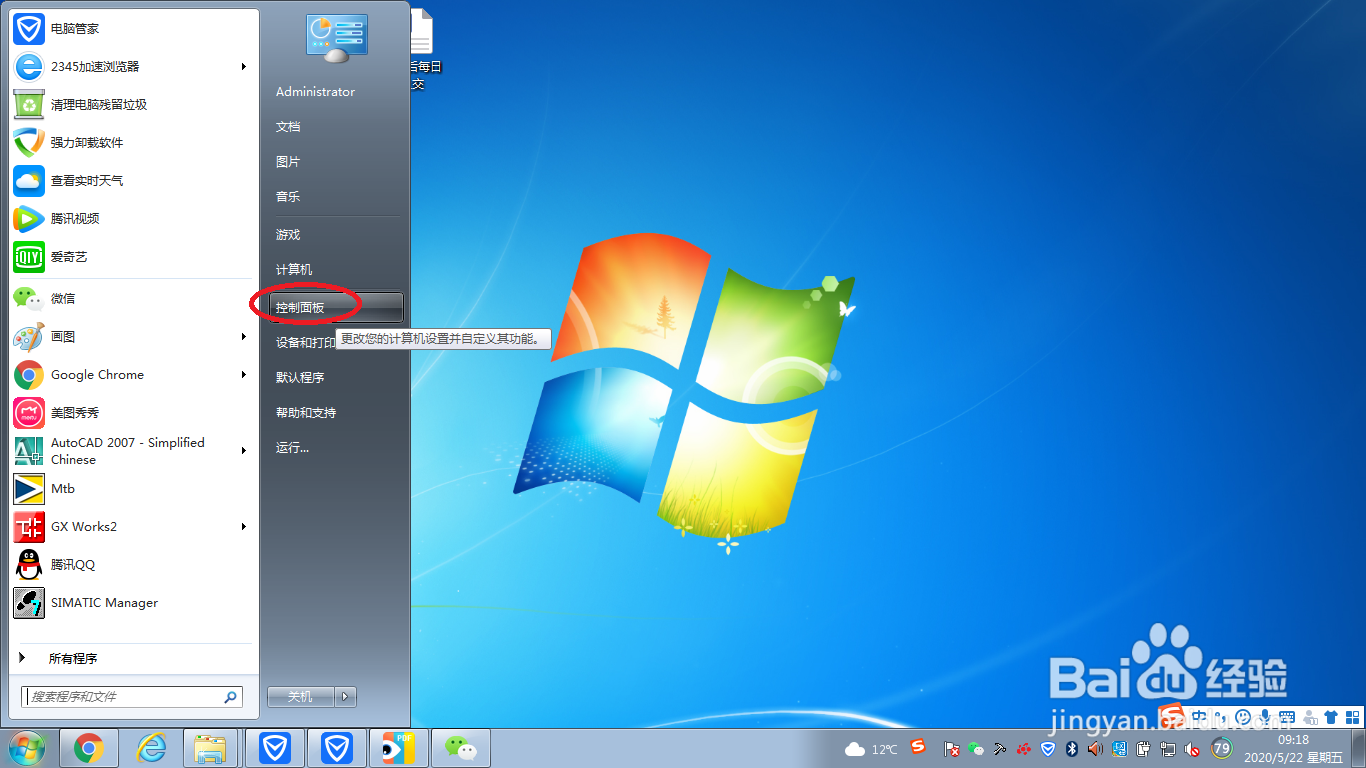The height and width of the screenshot is (768, 1366).
Task: Expand AutoCAD 2007 jump list arrow
Action: click(243, 450)
